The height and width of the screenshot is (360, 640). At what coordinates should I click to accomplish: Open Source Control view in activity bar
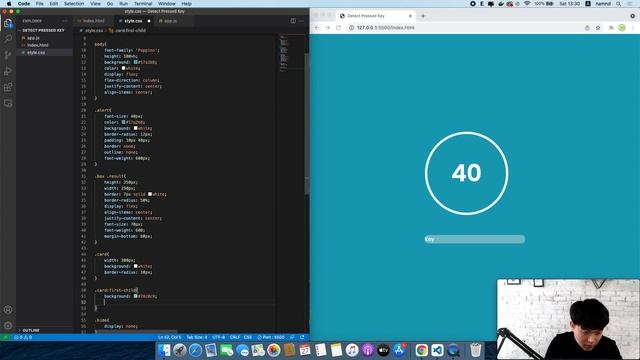coord(8,55)
